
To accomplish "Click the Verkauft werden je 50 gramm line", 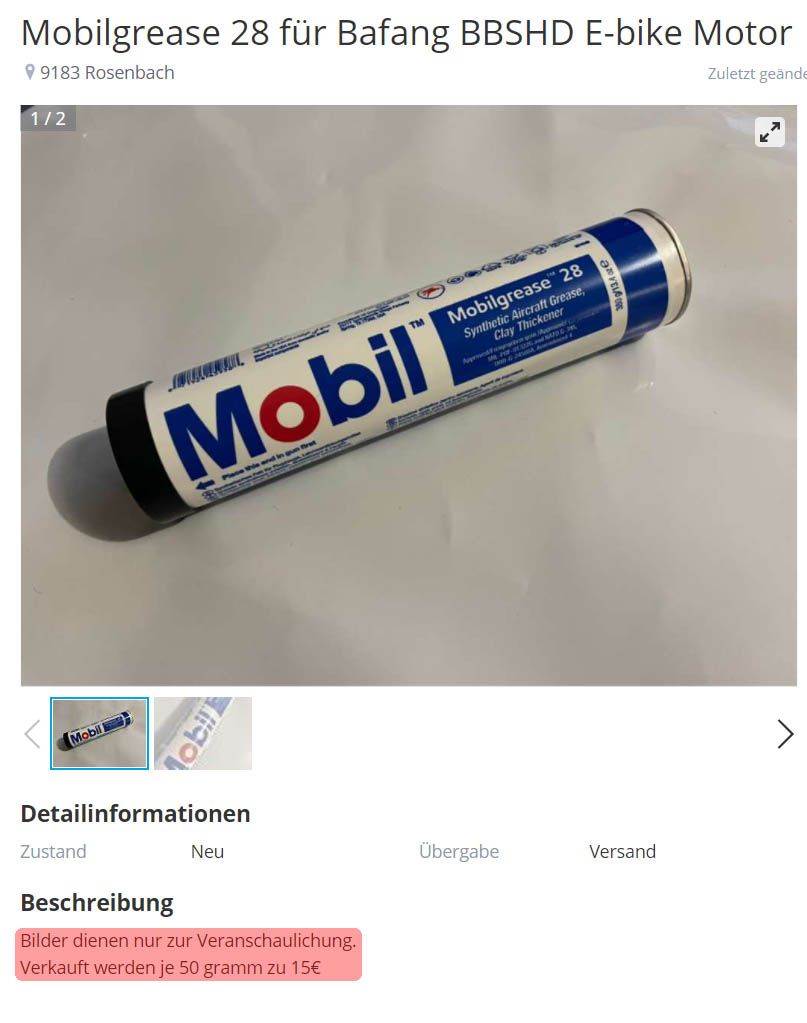I will 171,968.
